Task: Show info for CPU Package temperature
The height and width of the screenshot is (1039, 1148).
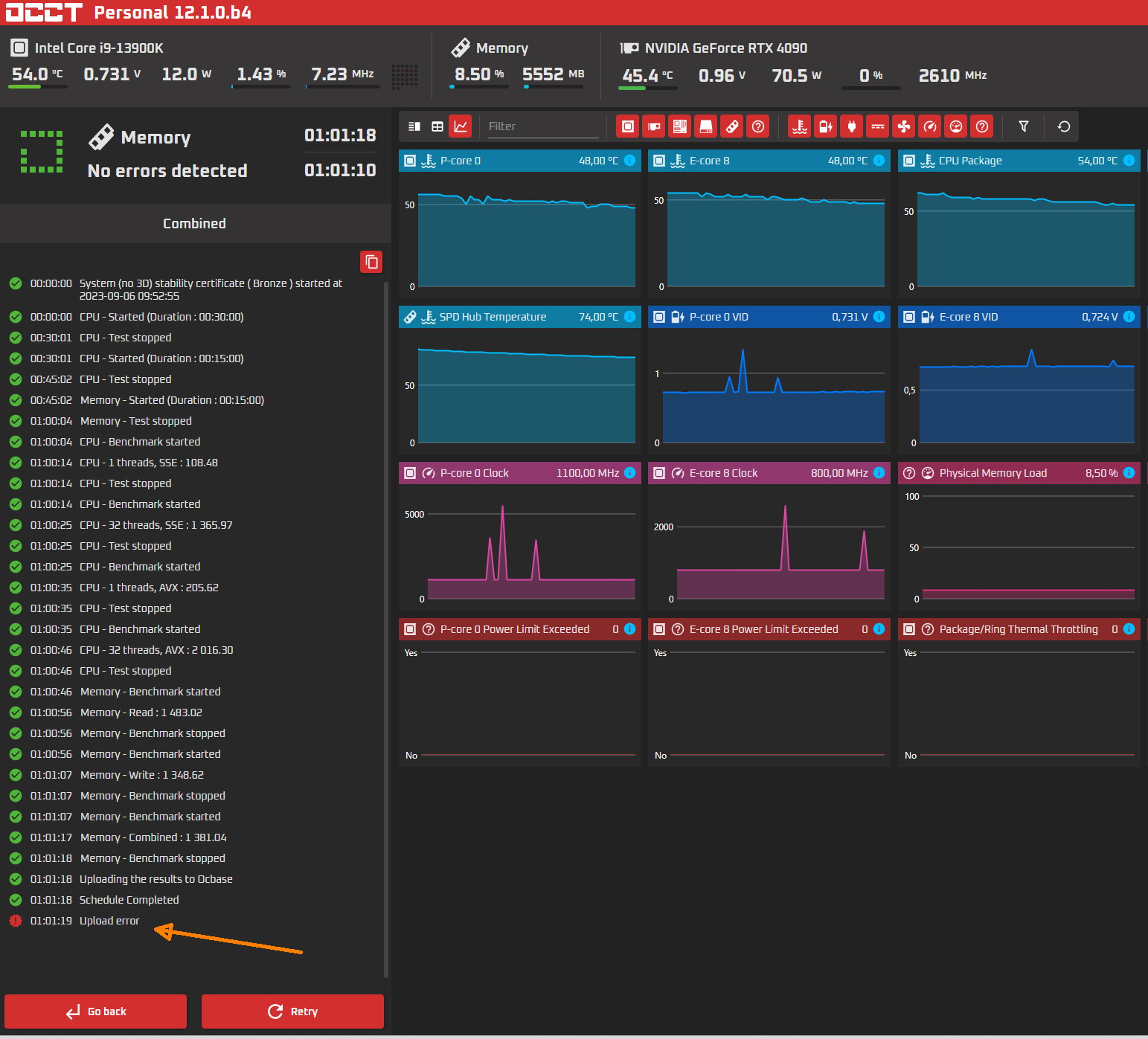Action: (1129, 161)
